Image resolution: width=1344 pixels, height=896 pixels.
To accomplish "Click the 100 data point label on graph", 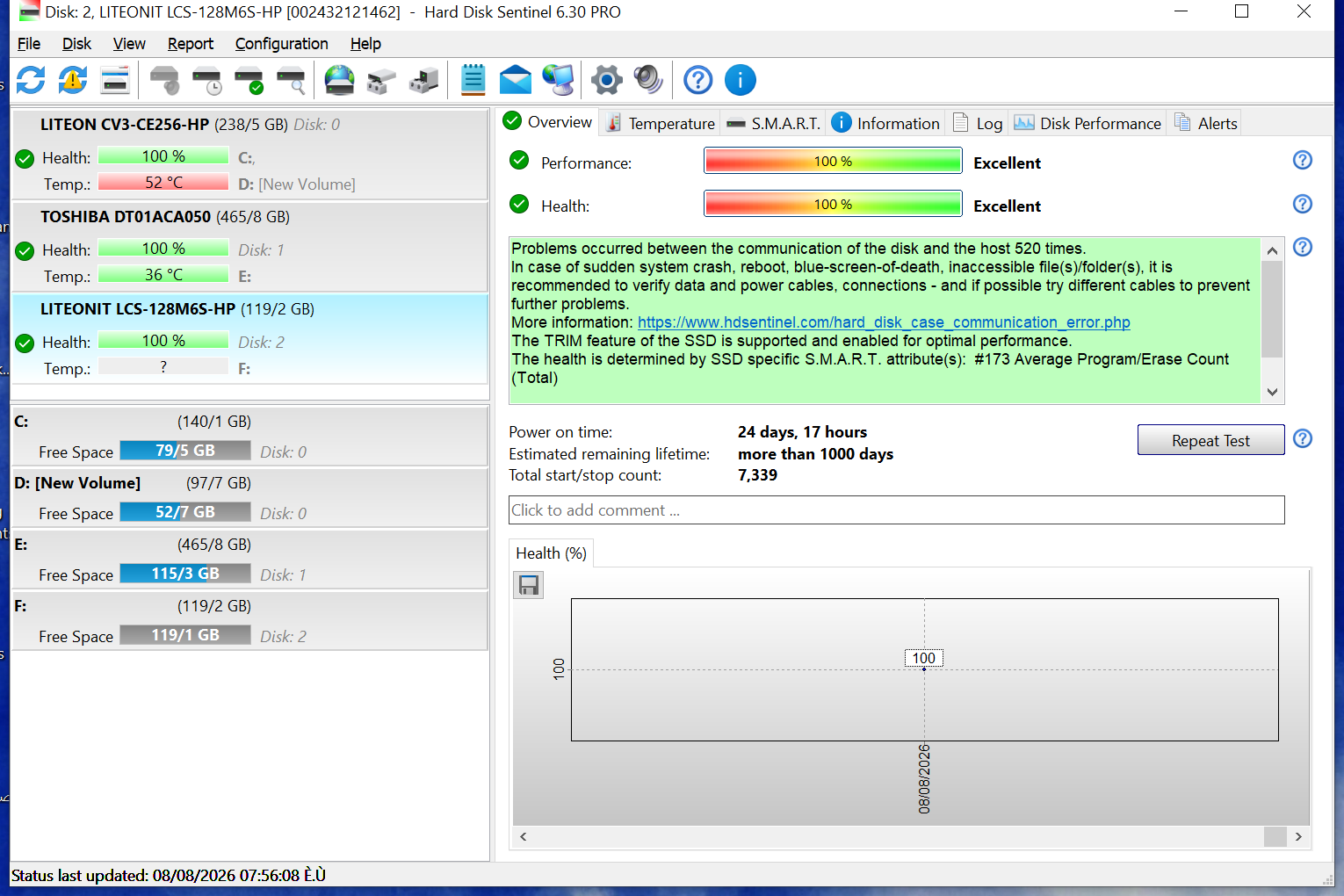I will tap(924, 658).
